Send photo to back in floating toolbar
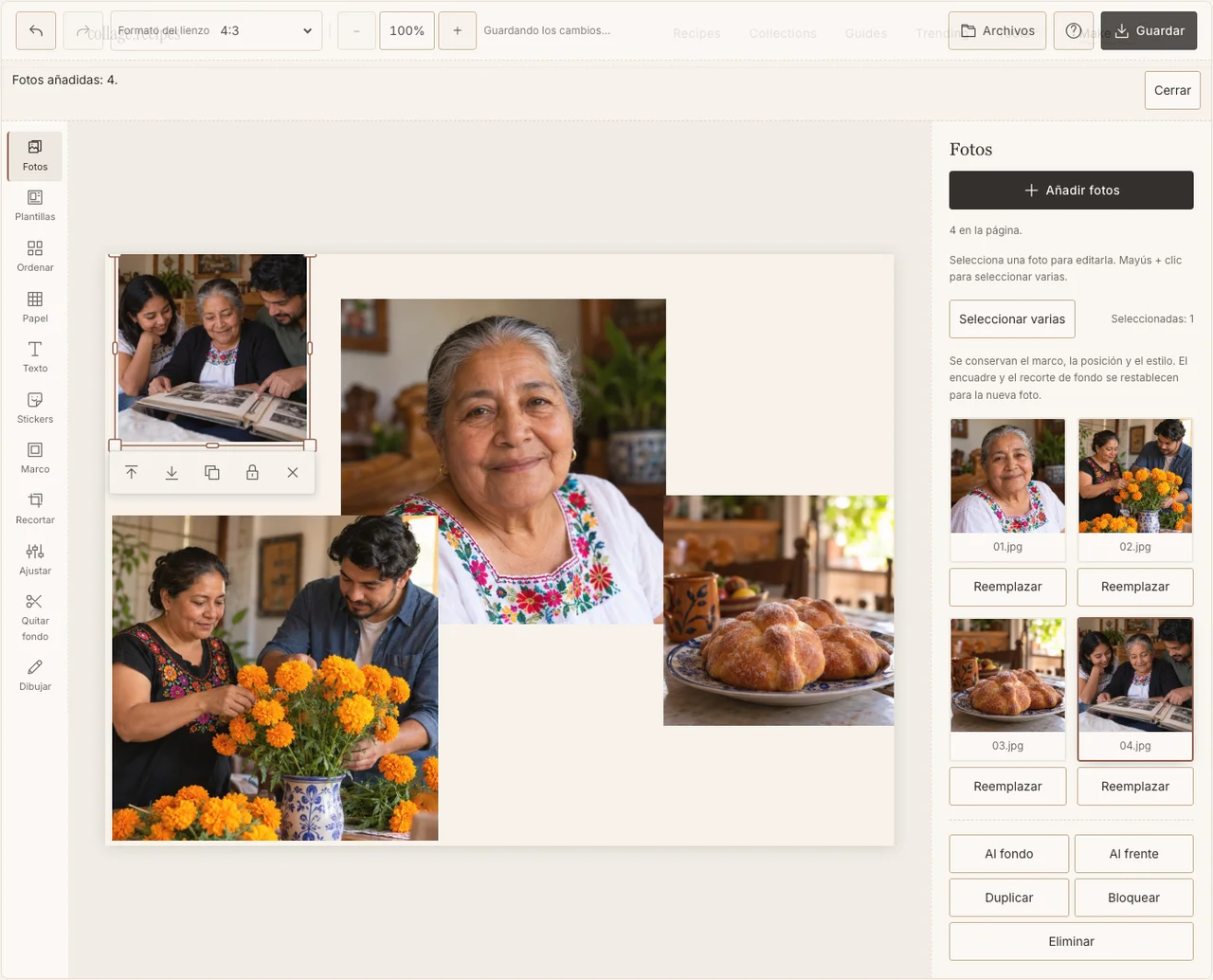 [x=172, y=472]
